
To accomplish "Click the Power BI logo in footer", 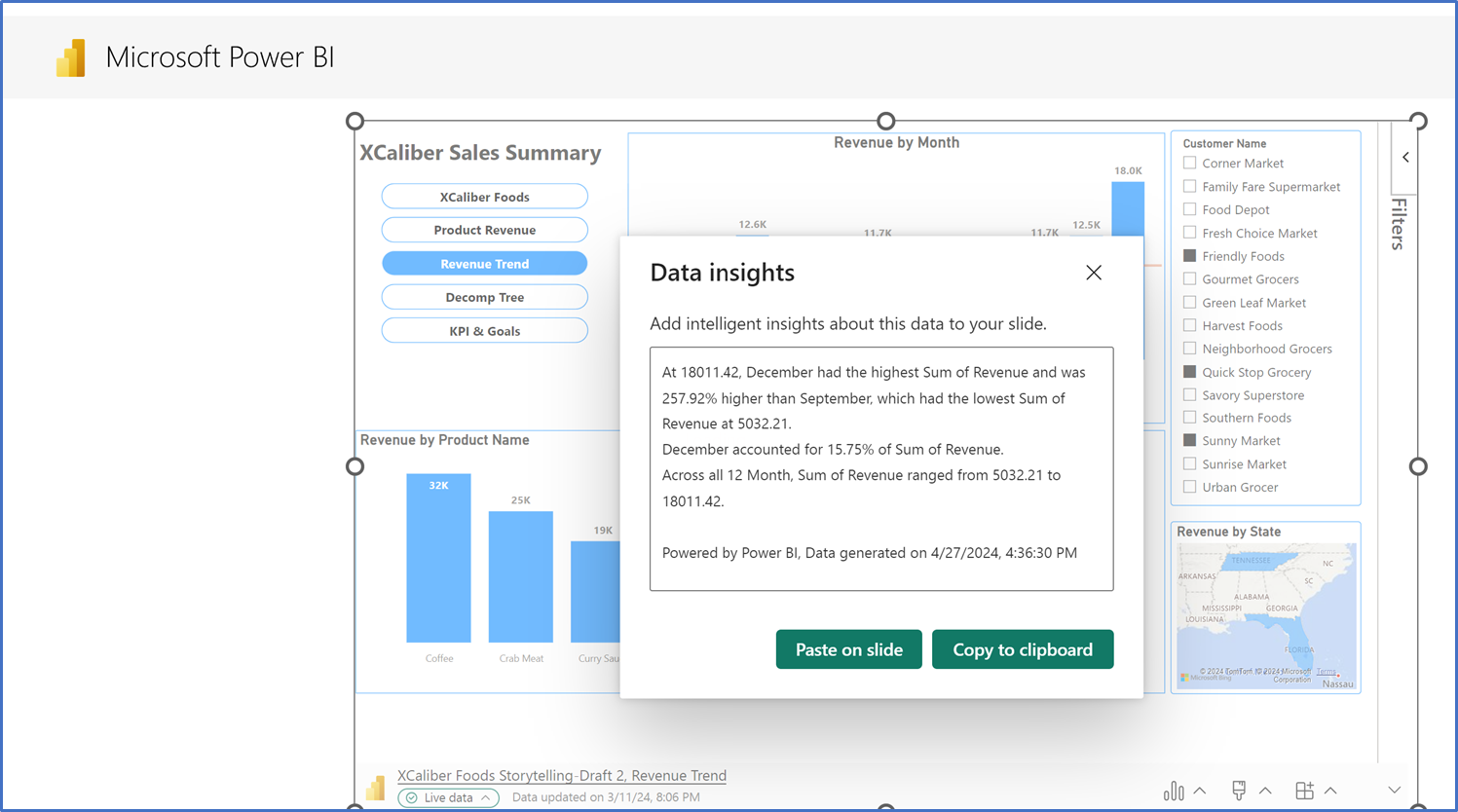I will (x=375, y=788).
